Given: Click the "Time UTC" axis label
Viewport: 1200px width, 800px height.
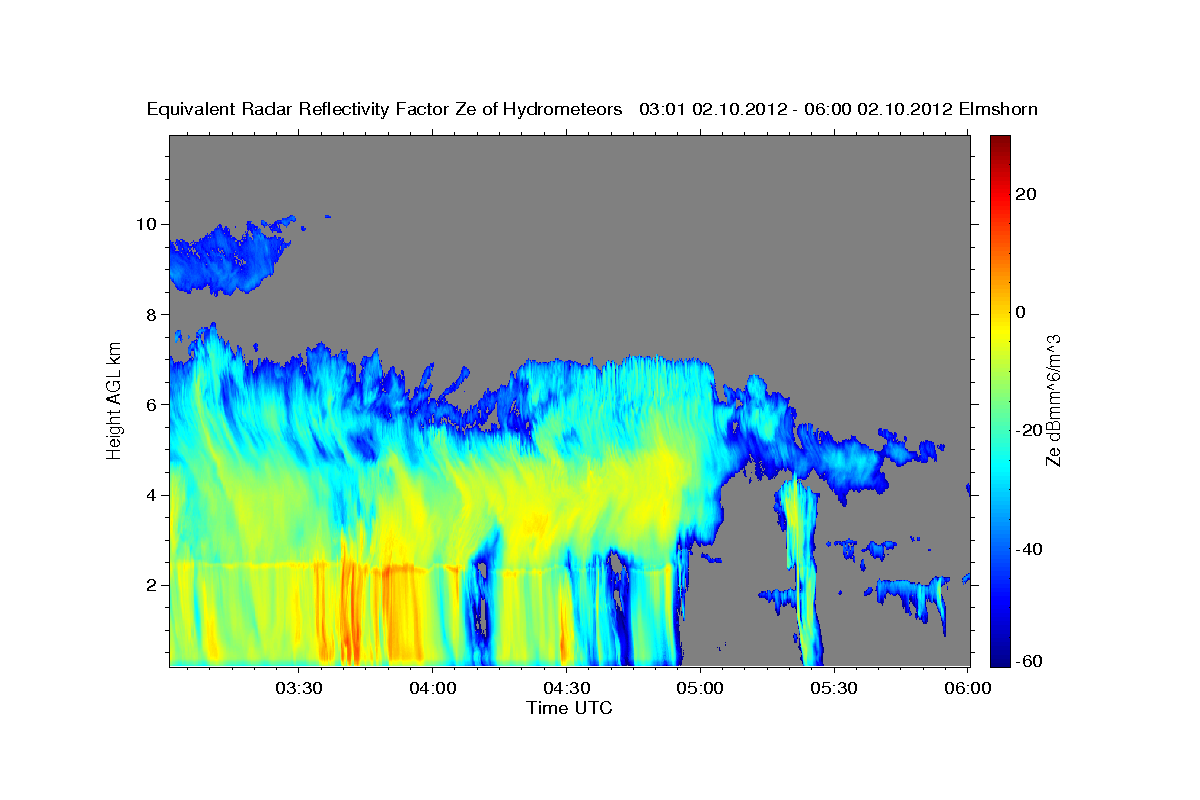Looking at the screenshot, I should coord(569,708).
